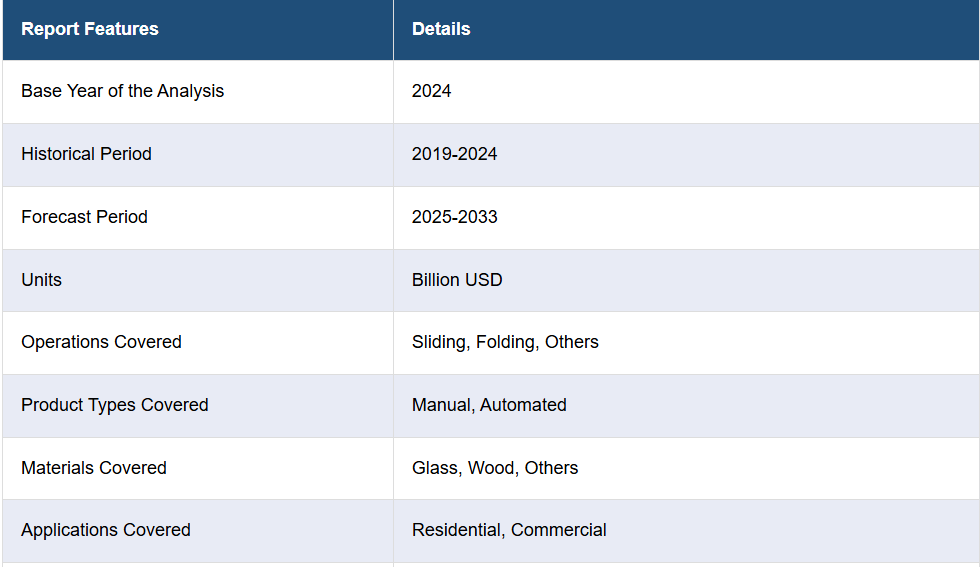Viewport: 980px width, 567px height.
Task: Click the word Automated in product types
Action: coord(523,405)
